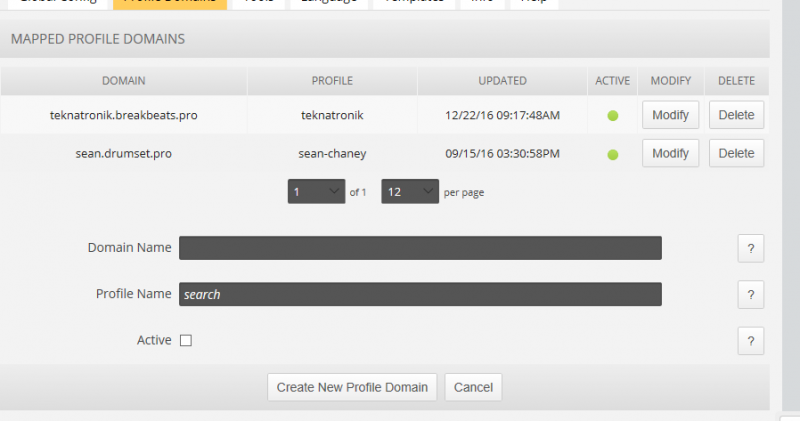This screenshot has height=421, width=800.
Task: Modify the teknatronik.breakbeats.pro domain
Action: [670, 115]
